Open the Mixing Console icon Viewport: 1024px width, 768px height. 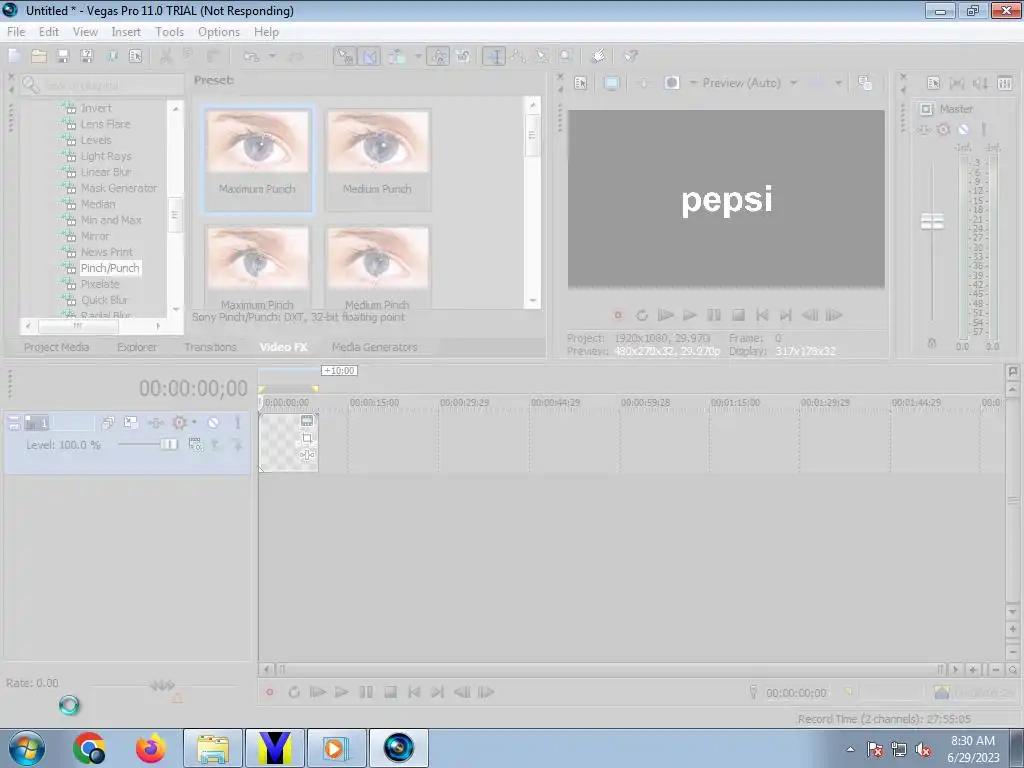click(1004, 83)
